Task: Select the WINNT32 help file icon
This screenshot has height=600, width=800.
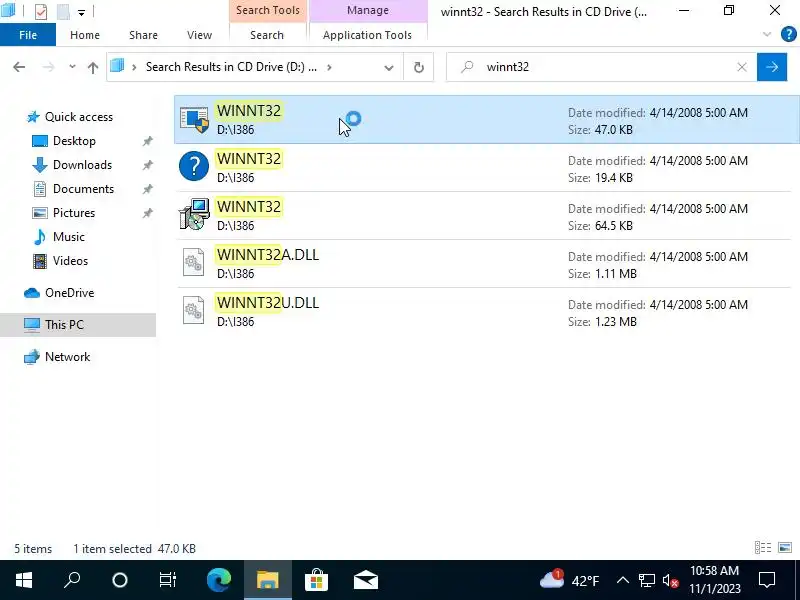Action: click(194, 166)
